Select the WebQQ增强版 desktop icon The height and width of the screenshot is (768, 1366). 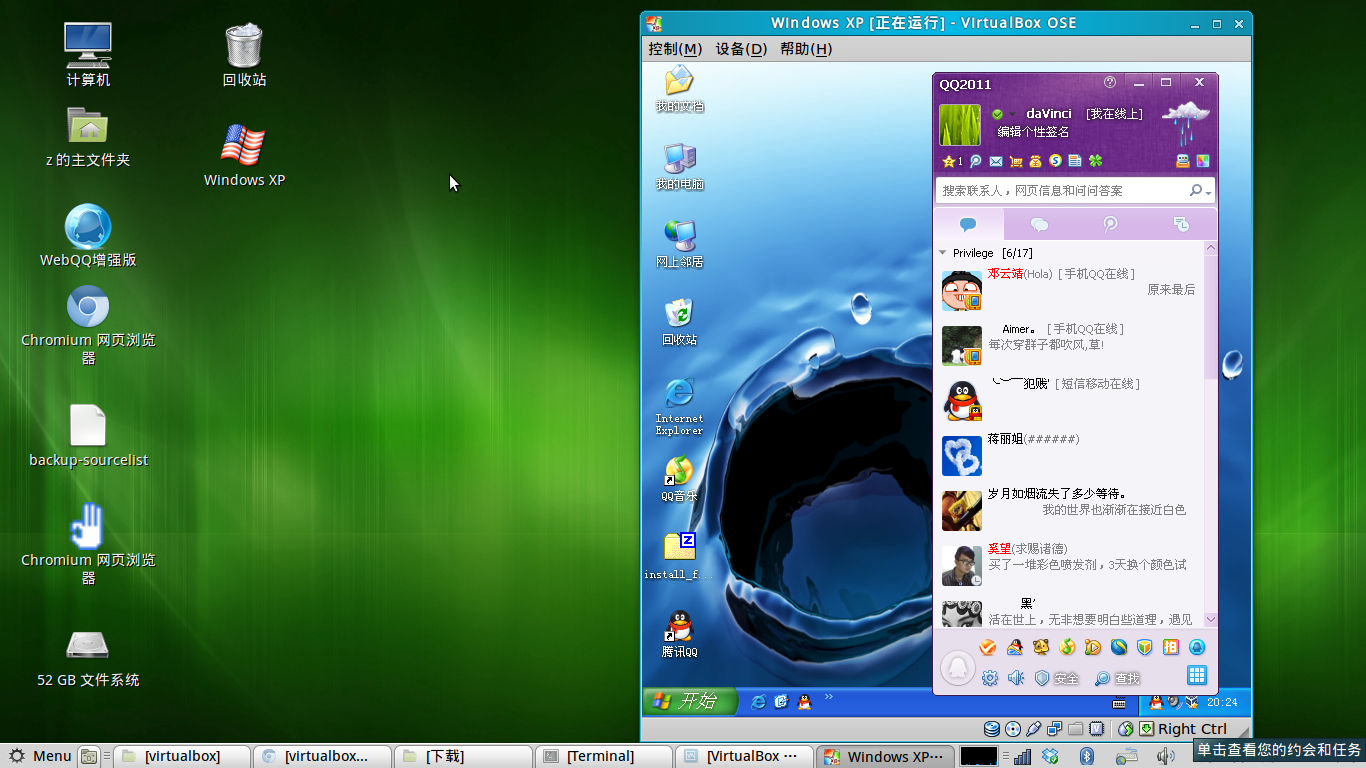88,236
